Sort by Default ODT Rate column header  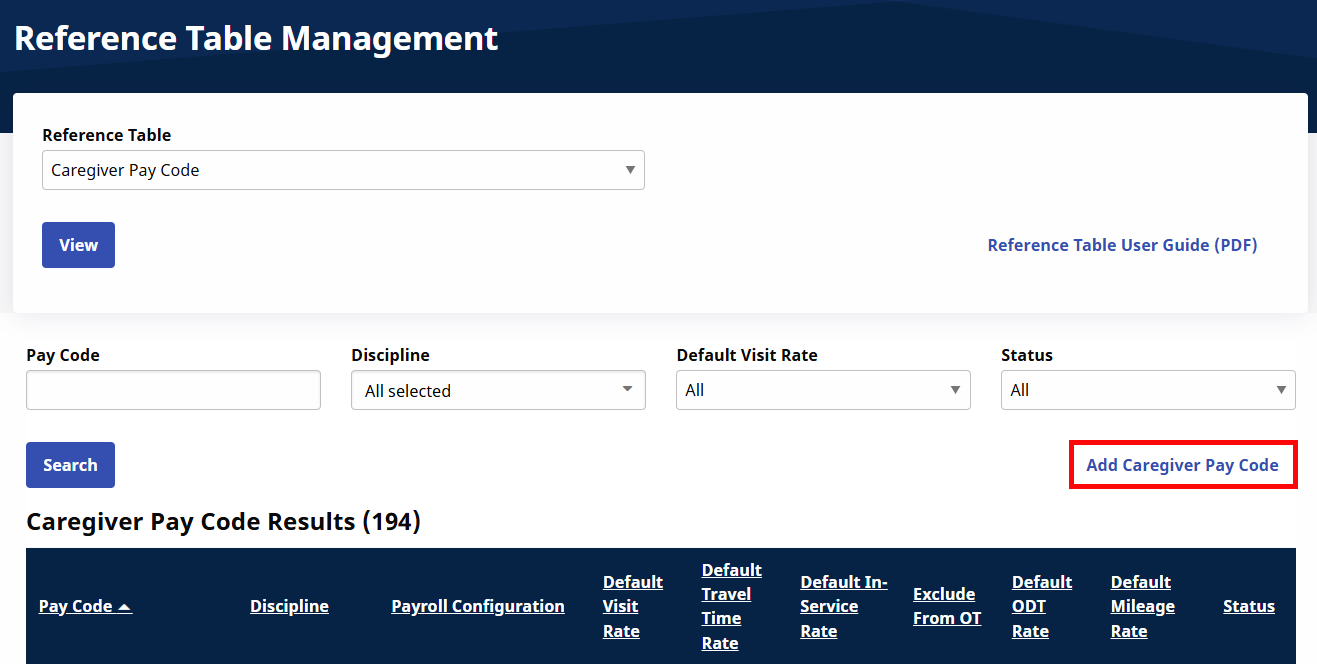coord(1042,606)
